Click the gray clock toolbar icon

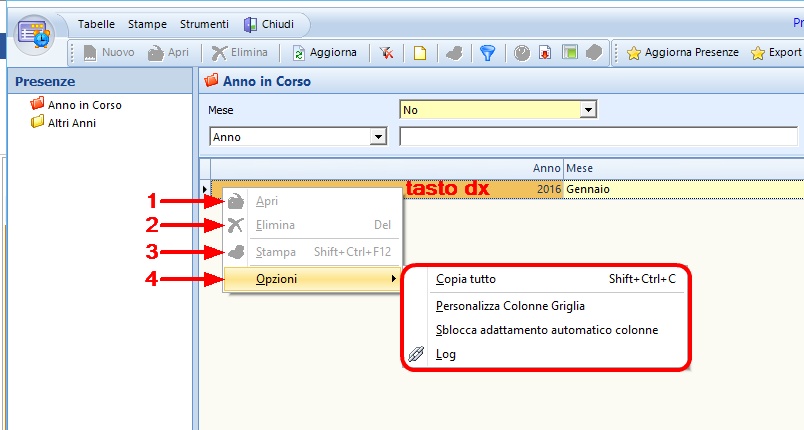click(x=522, y=53)
